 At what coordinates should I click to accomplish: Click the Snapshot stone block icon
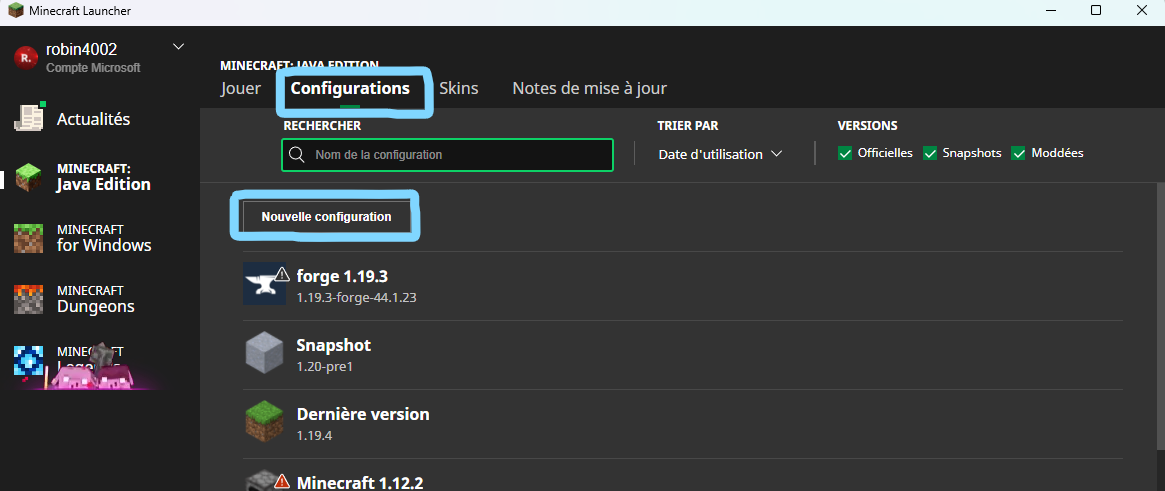(265, 352)
